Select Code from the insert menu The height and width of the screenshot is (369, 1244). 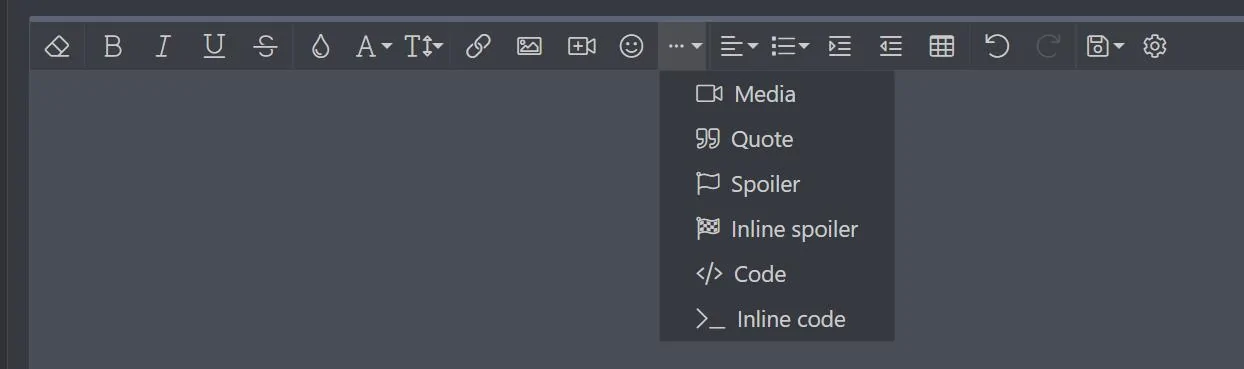(777, 274)
